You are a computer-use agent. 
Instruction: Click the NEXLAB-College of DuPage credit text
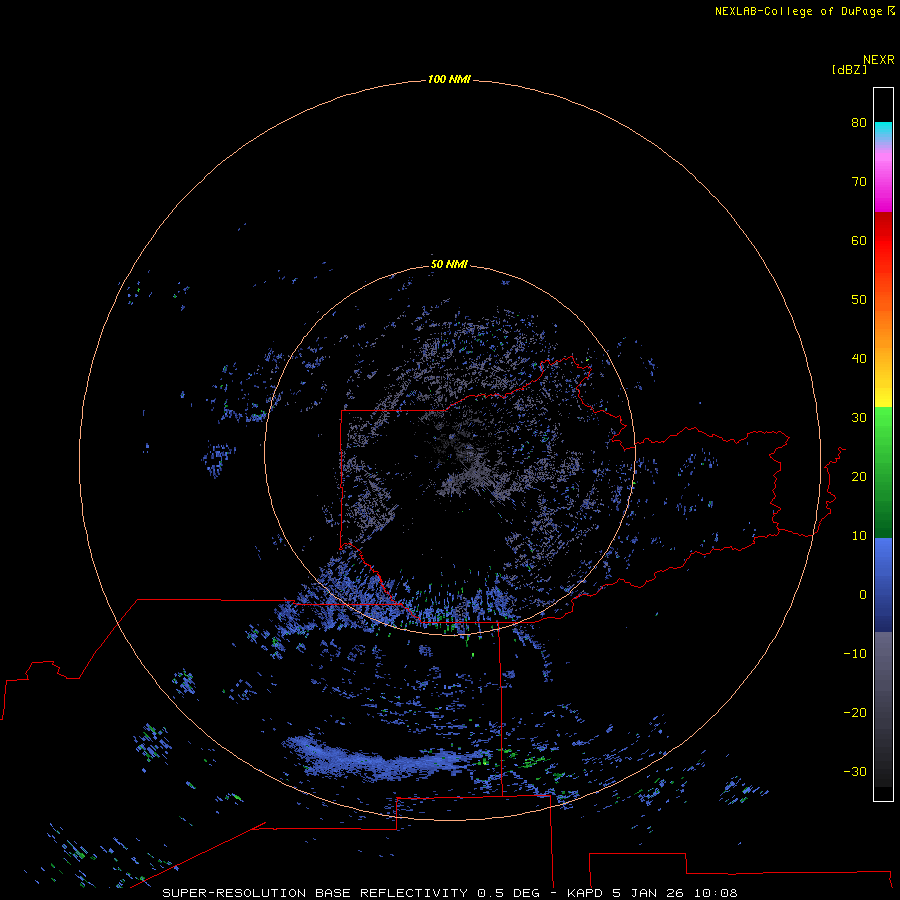(798, 11)
